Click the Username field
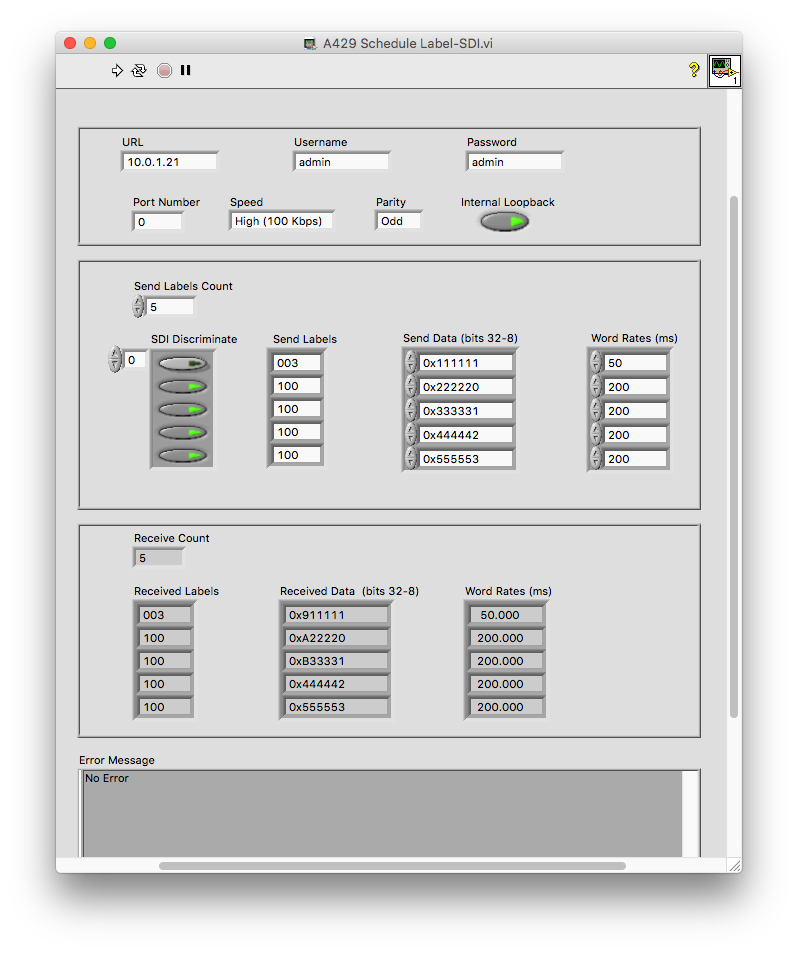This screenshot has height=953, width=798. pos(342,162)
